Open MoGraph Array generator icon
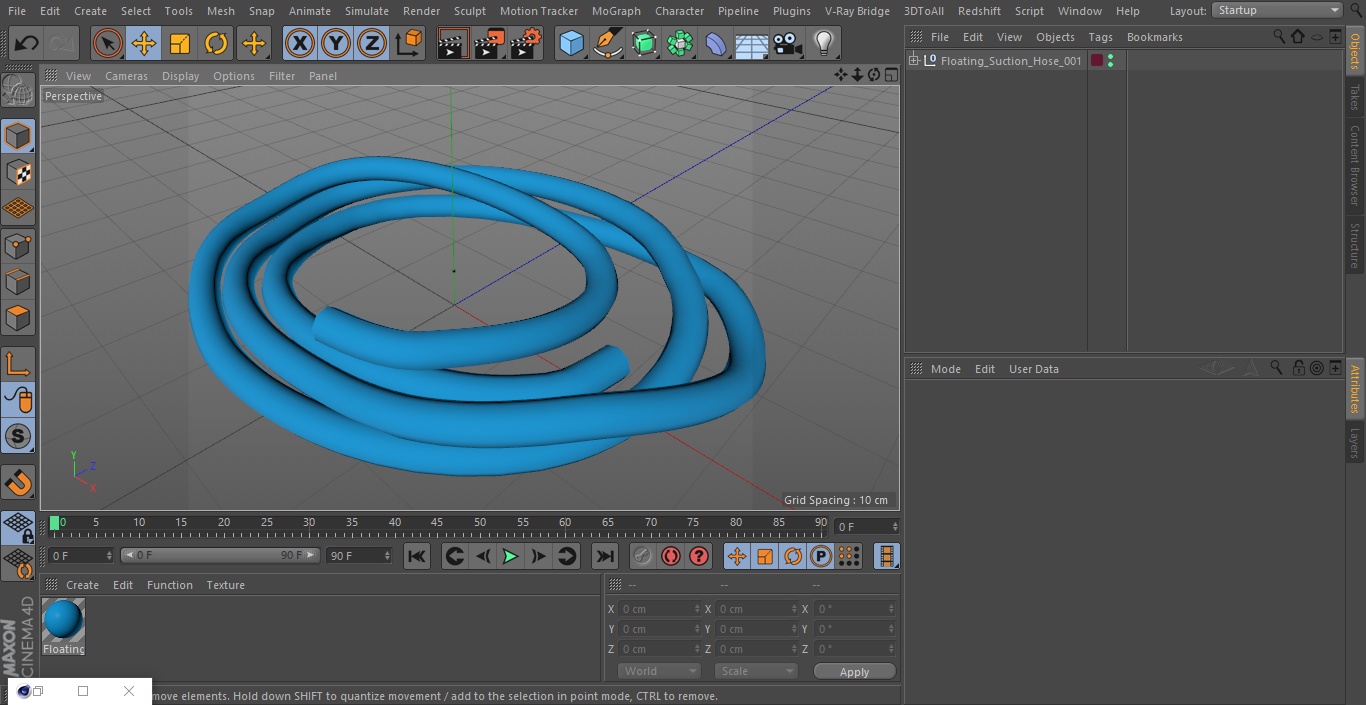This screenshot has width=1366, height=705. pyautogui.click(x=680, y=44)
